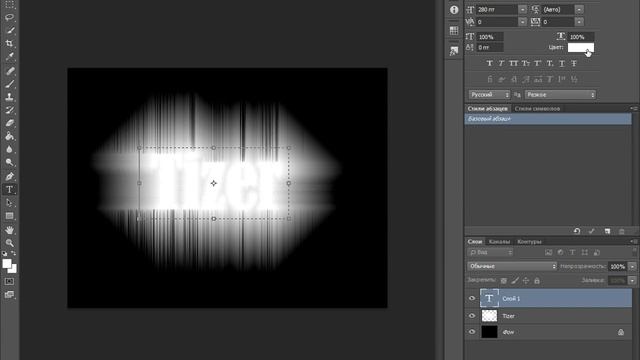Viewport: 640px width, 360px height.
Task: Open the Обычные blend mode dropdown
Action: tap(512, 266)
